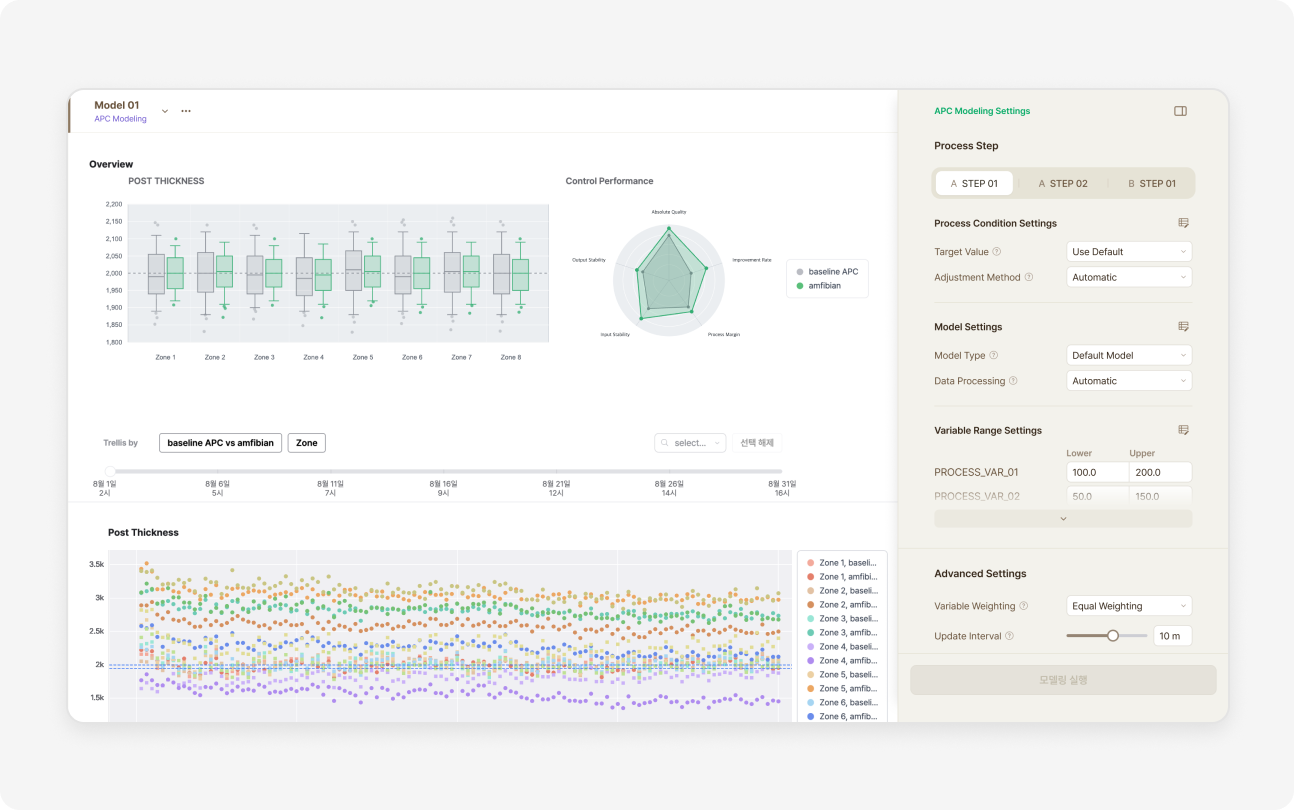This screenshot has height=810, width=1294.
Task: Open the Model Settings edit icon
Action: [1183, 327]
